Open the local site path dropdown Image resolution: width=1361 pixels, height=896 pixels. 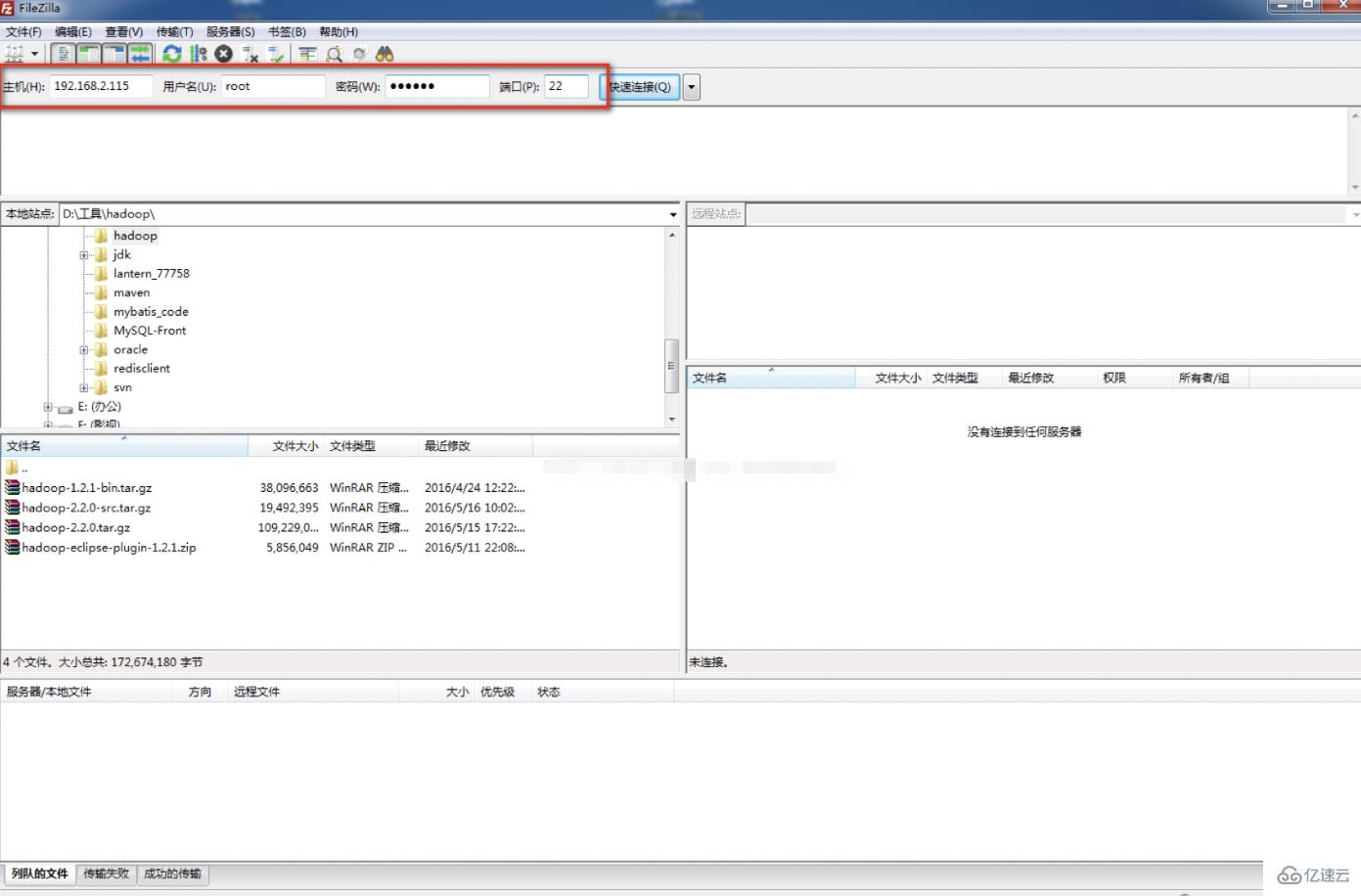click(x=673, y=214)
